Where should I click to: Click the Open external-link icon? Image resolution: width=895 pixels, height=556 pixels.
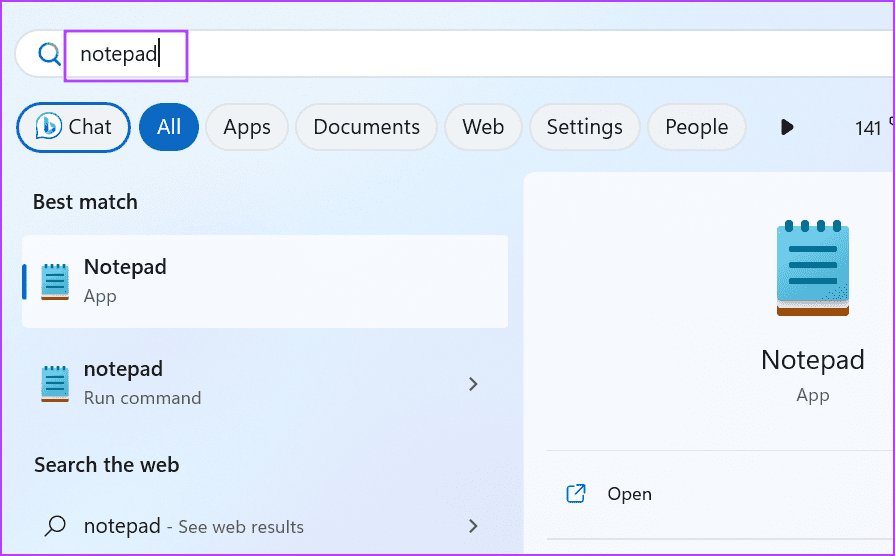[575, 494]
